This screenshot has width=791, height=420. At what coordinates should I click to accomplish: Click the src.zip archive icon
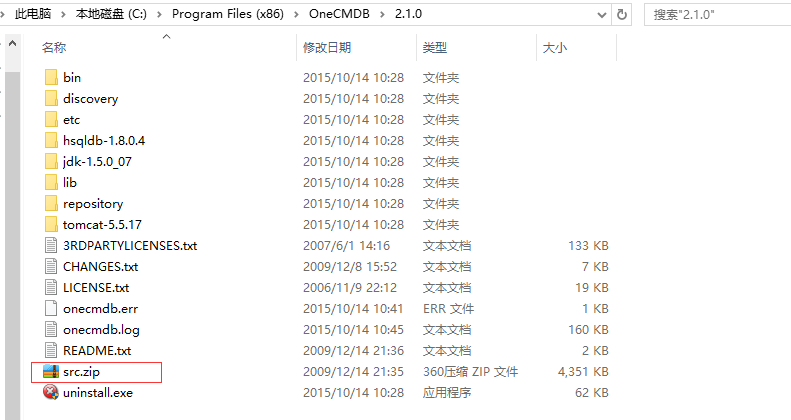(51, 372)
